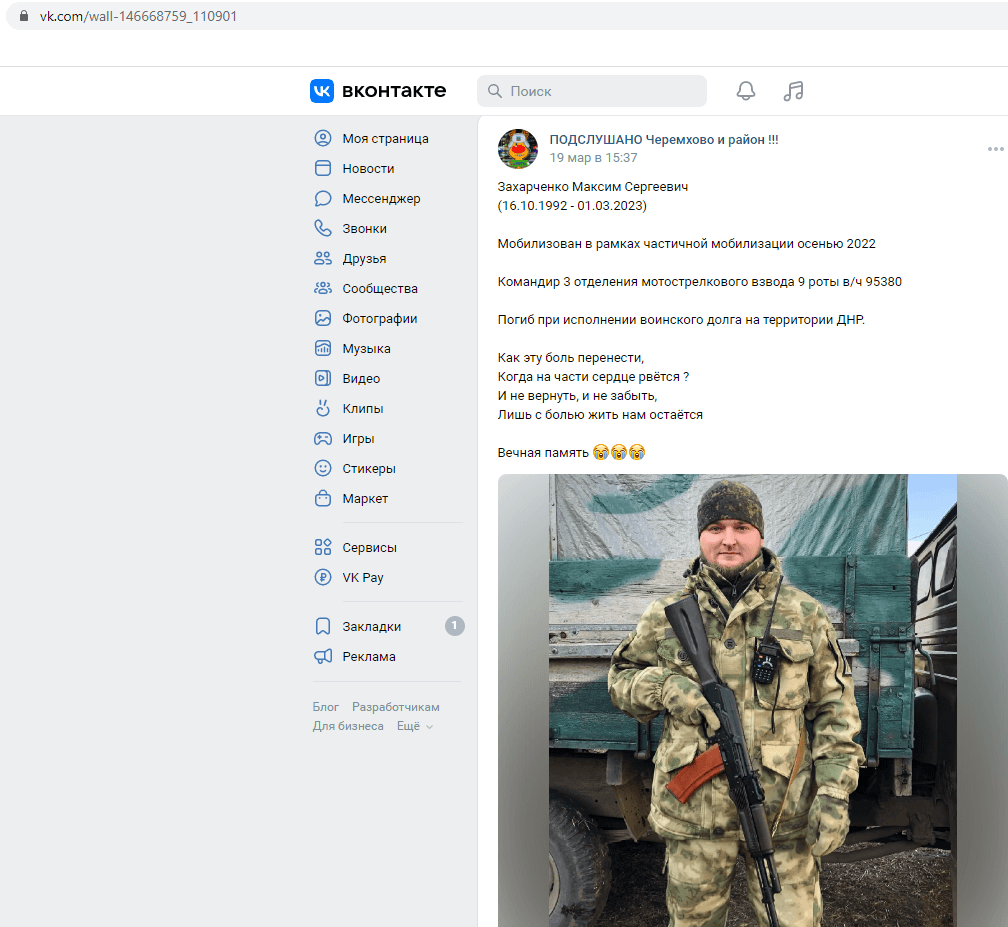Open the Разработчикам footer link

point(395,708)
